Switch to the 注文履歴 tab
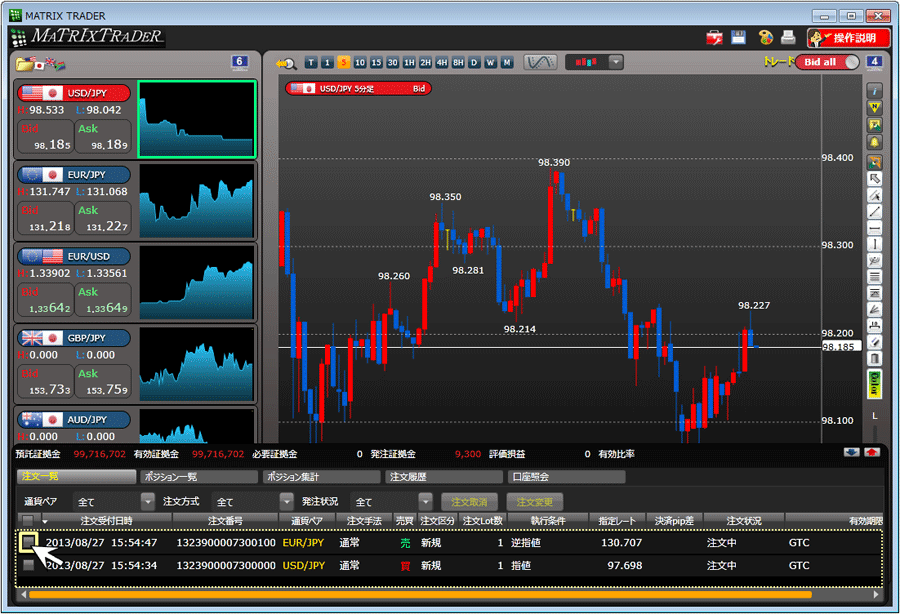Image resolution: width=900 pixels, height=614 pixels. (444, 476)
